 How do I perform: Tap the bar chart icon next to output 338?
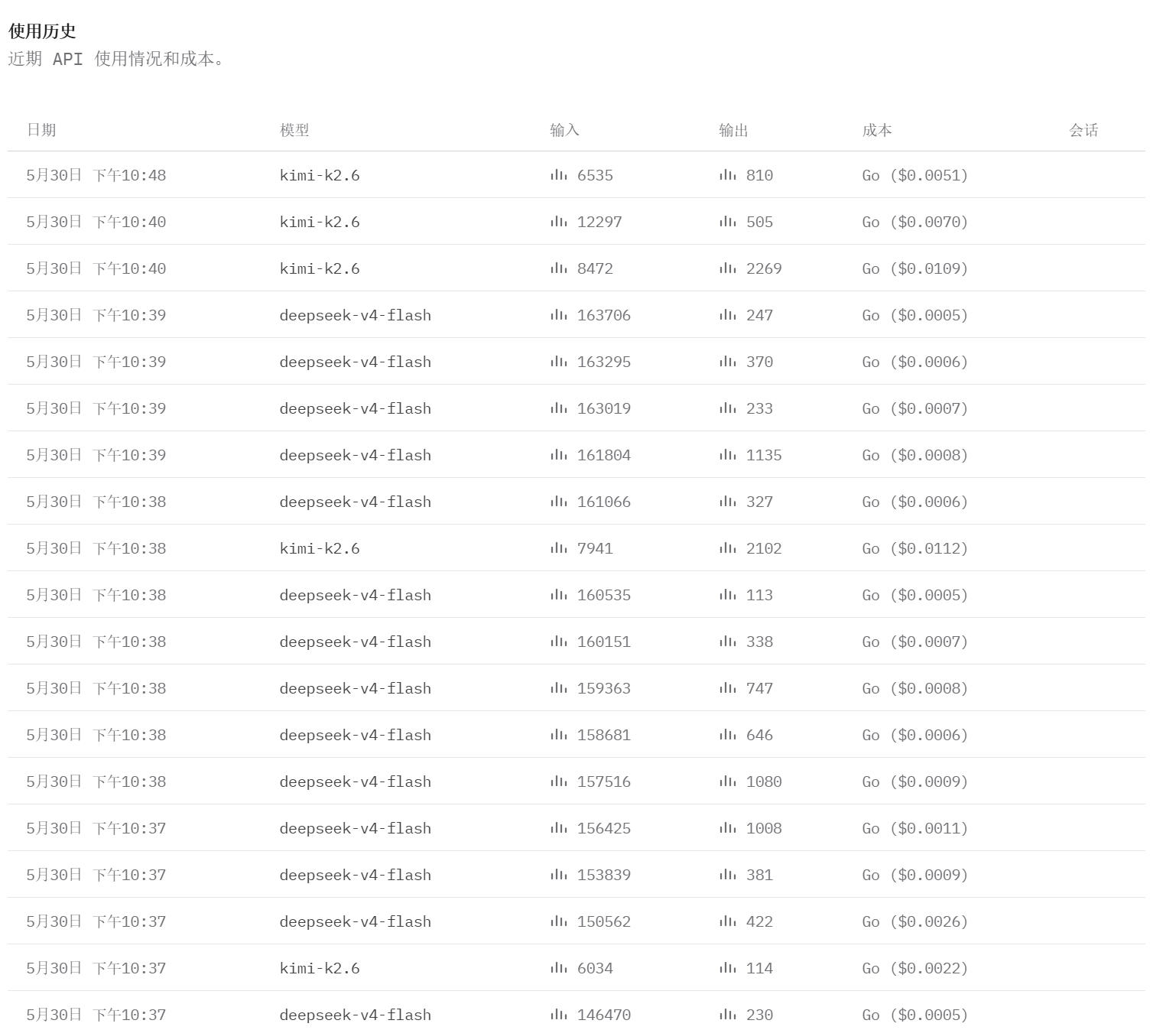[727, 642]
